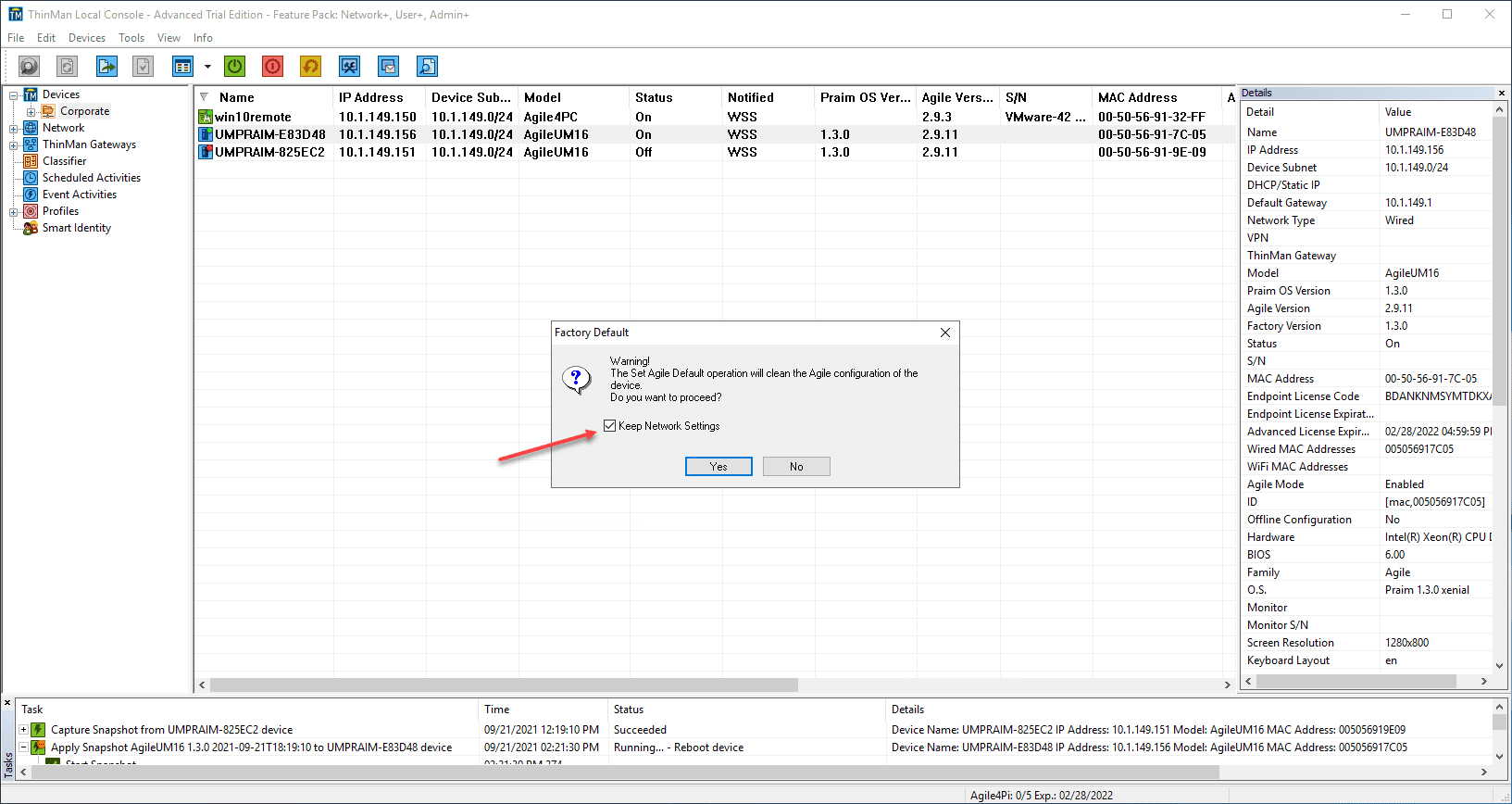The image size is (1512, 804).
Task: Click the document search toolbar icon
Action: coord(427,66)
